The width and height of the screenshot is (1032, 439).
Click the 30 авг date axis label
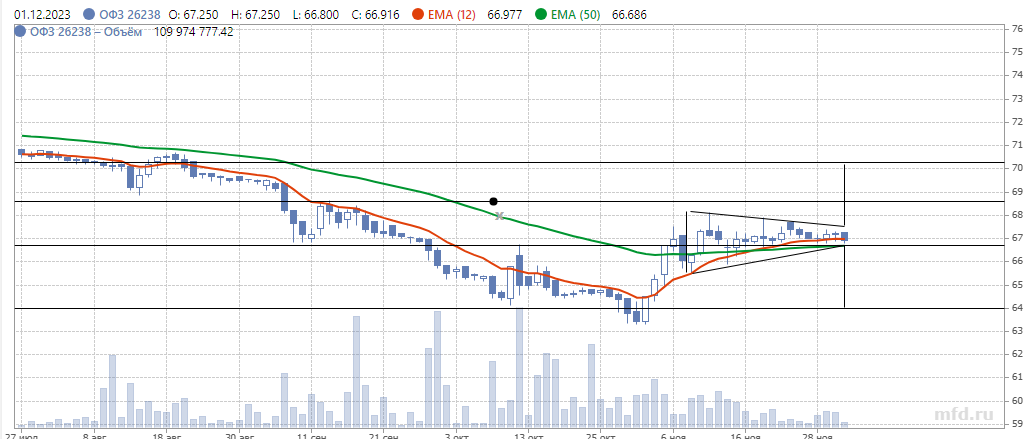[x=240, y=435]
